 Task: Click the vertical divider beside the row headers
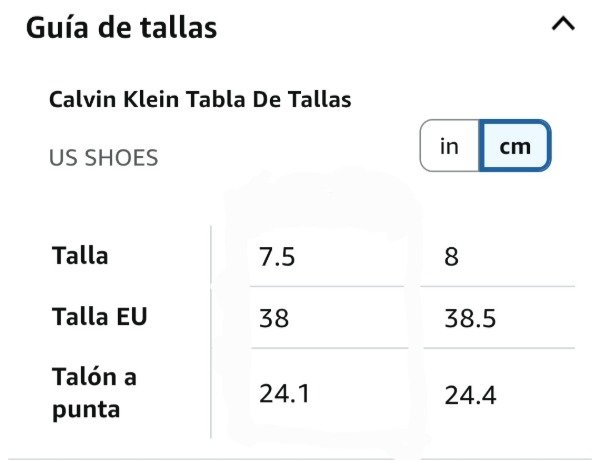pos(211,330)
